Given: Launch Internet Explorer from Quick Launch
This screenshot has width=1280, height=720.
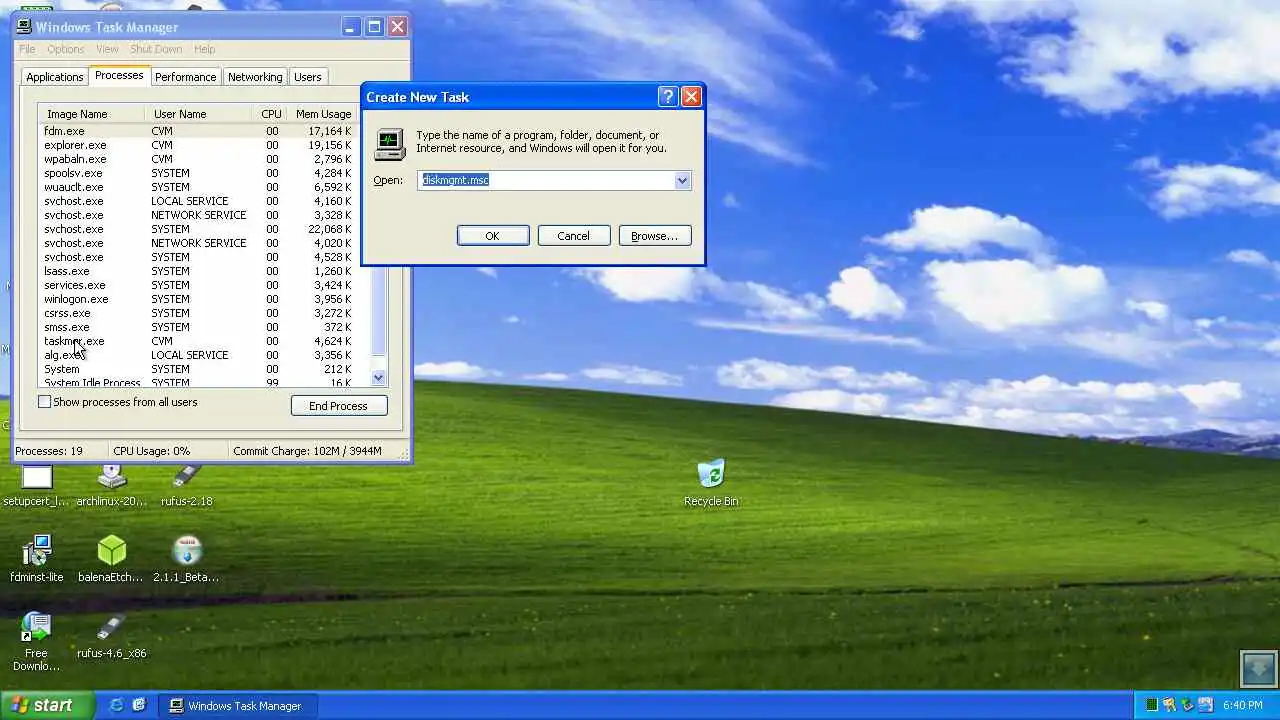Looking at the screenshot, I should (116, 705).
